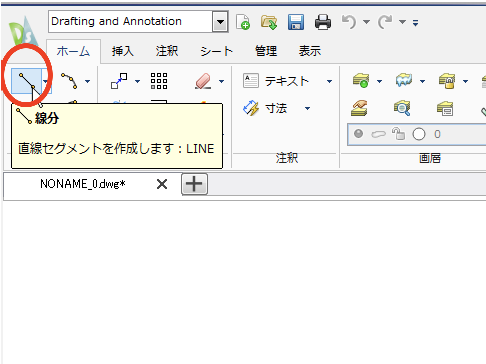Viewport: 486px width, 364px height.
Task: Toggle layer 0 visibility dot
Action: [359, 134]
